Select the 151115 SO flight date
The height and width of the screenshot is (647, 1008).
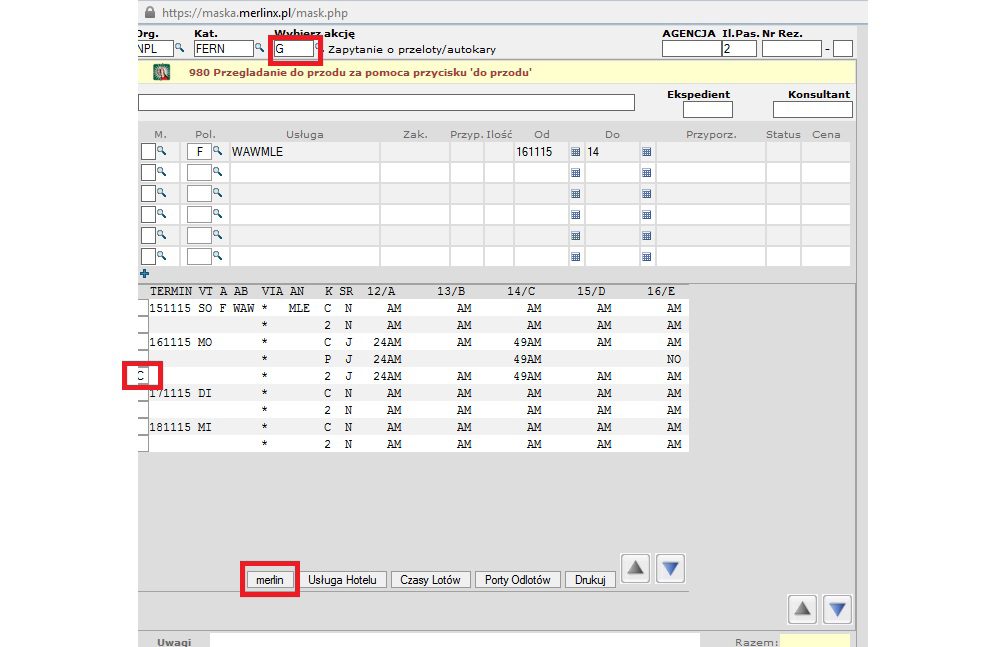click(x=170, y=308)
